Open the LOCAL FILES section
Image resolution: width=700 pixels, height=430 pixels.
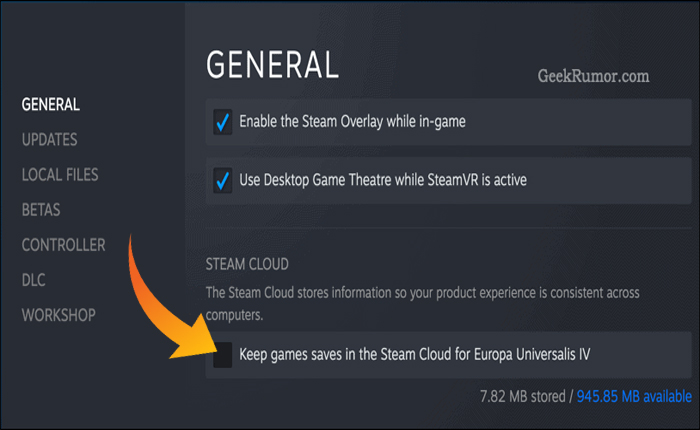coord(60,175)
